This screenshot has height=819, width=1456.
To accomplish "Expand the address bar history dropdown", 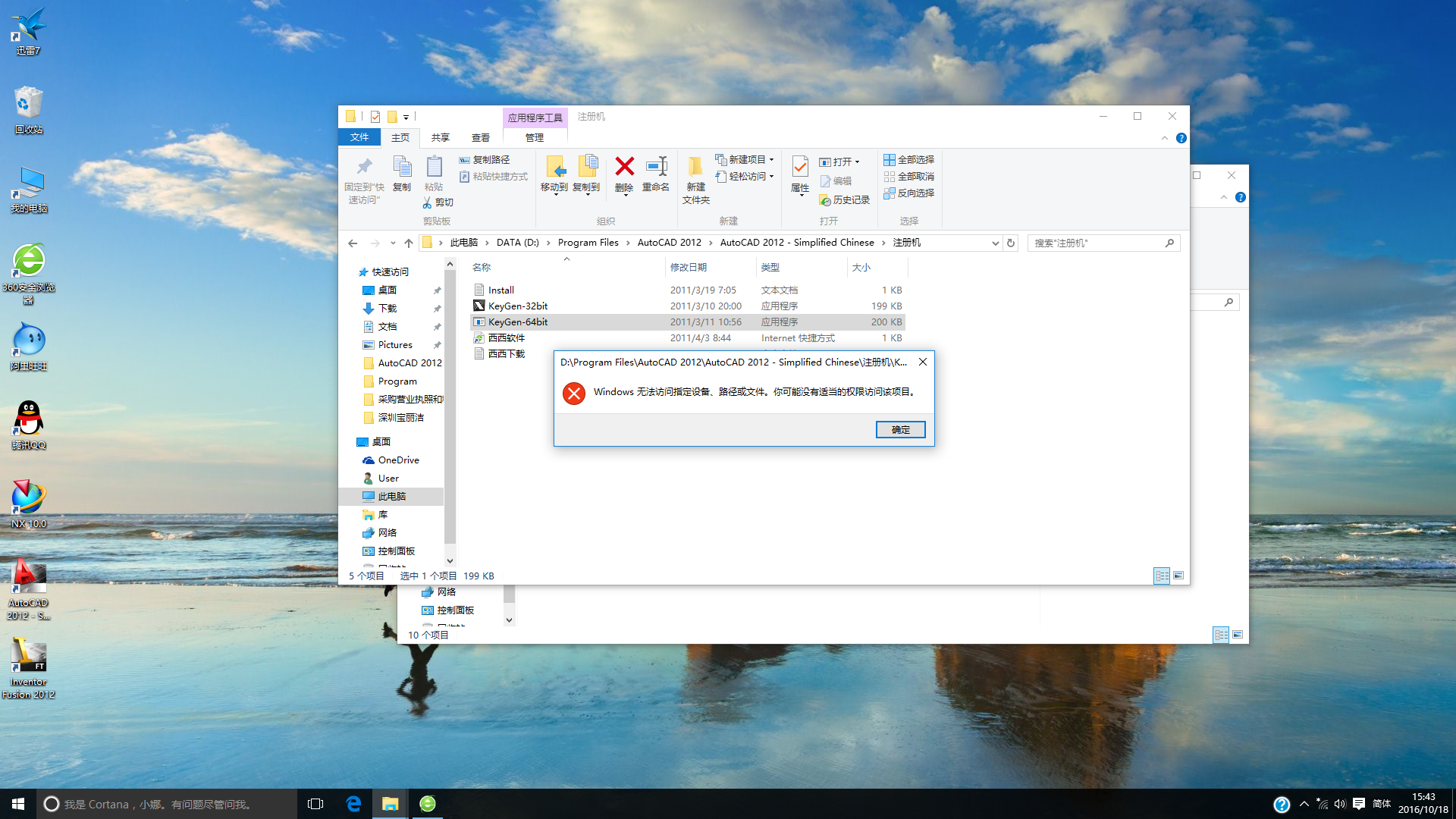I will click(x=995, y=243).
